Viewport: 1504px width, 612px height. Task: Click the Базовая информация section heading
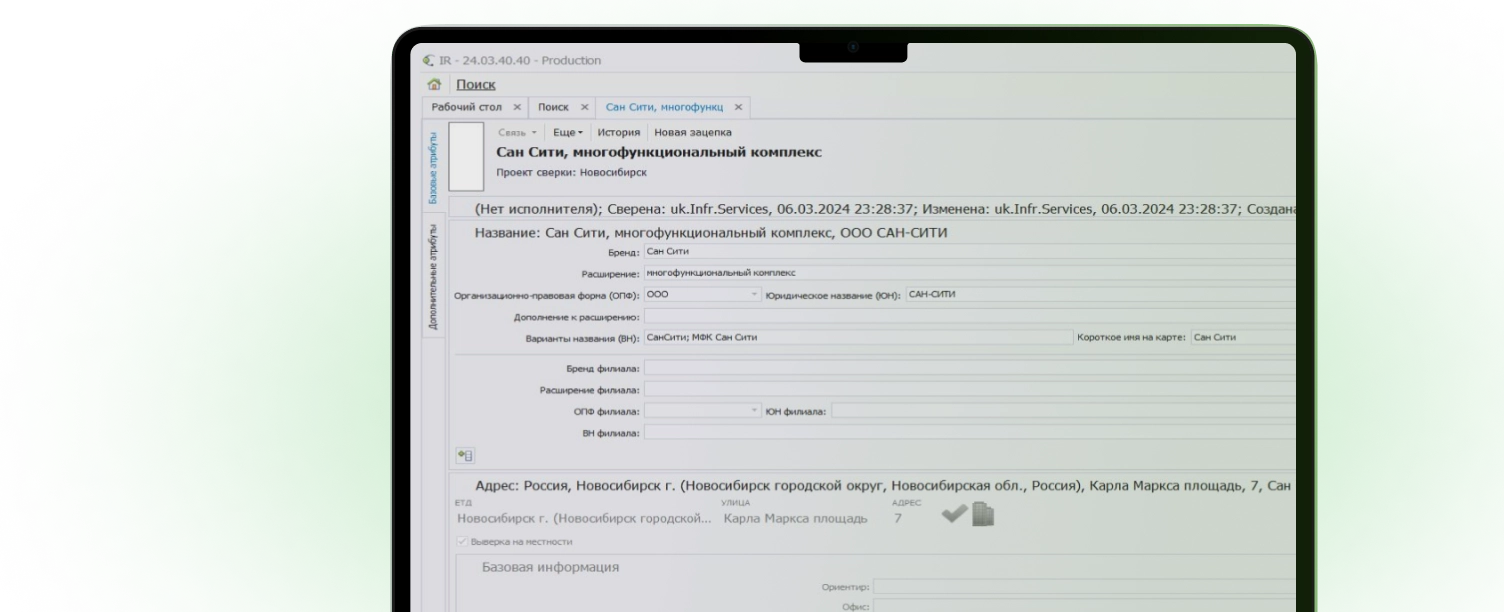(x=550, y=567)
